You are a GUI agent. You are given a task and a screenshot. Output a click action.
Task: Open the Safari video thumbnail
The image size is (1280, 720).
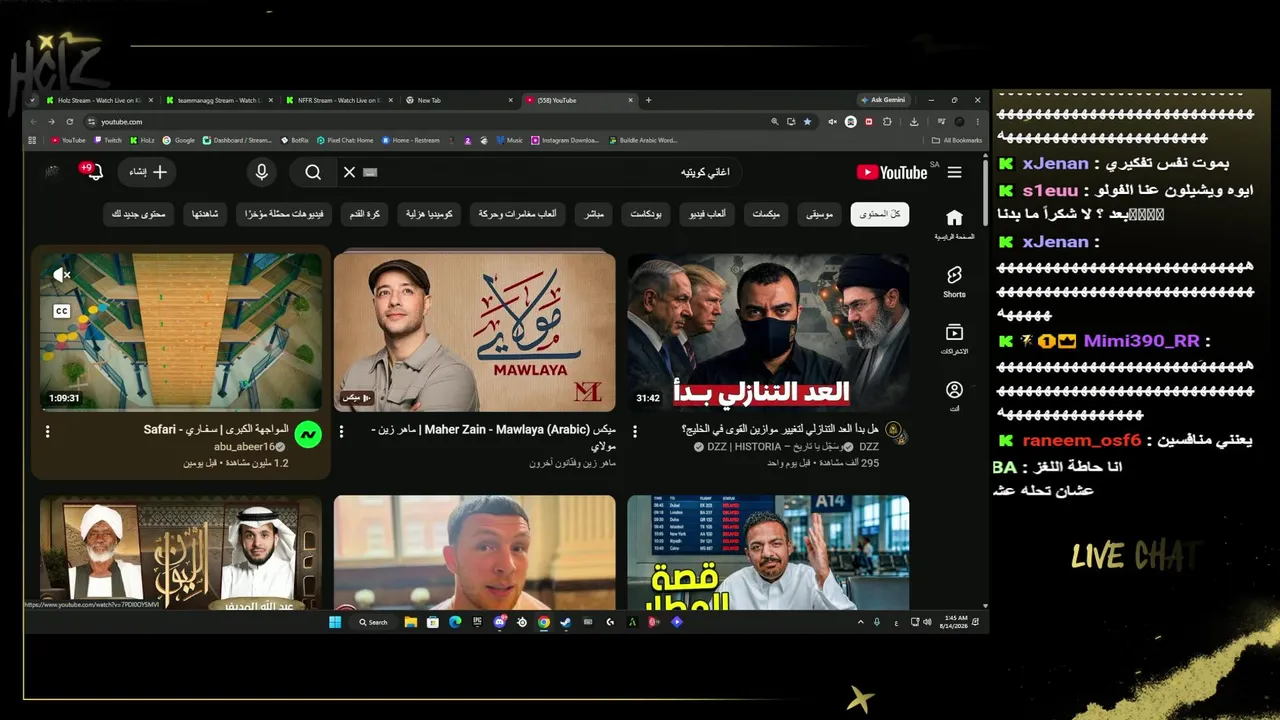pyautogui.click(x=181, y=332)
